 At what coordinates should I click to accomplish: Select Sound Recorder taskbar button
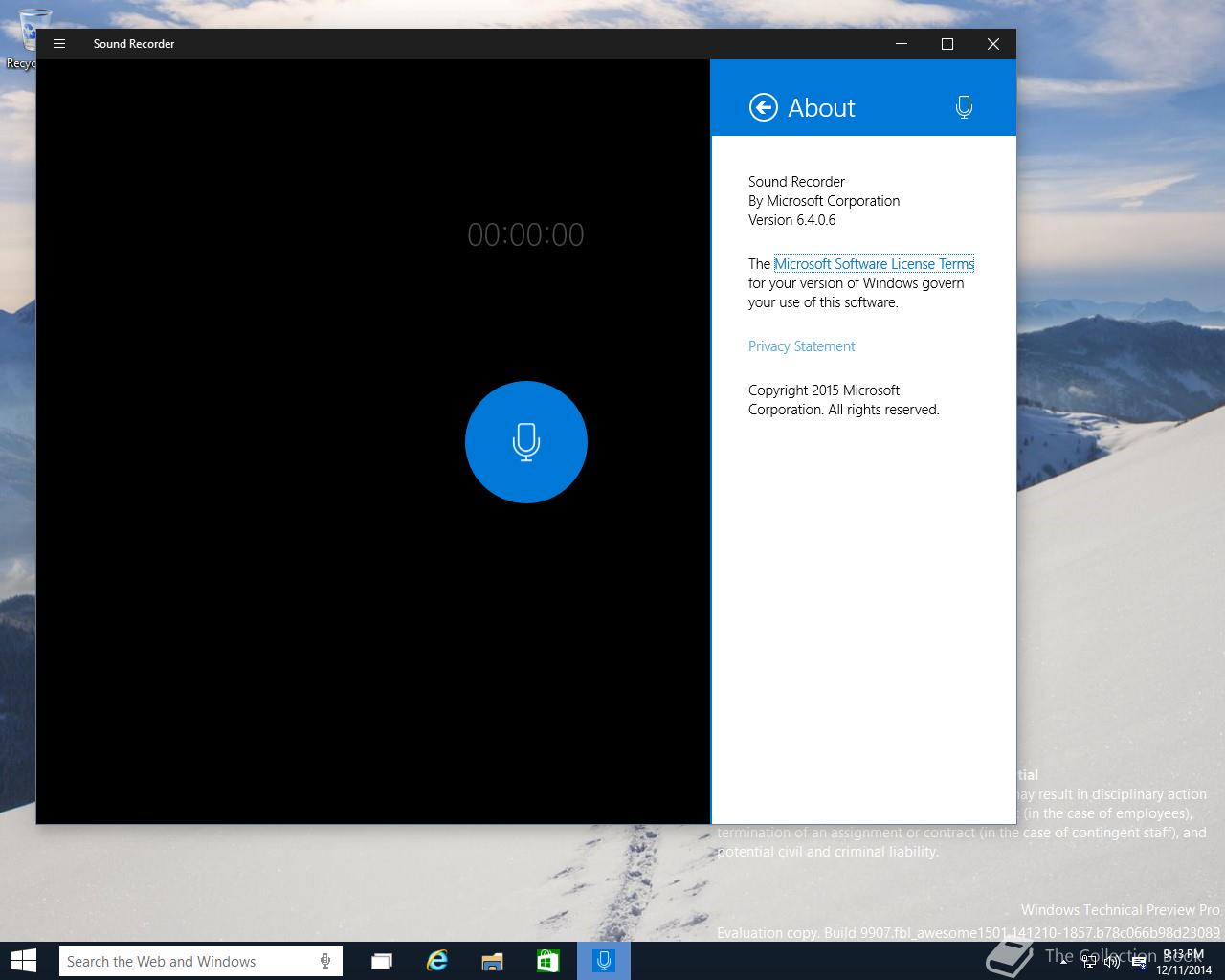(604, 961)
